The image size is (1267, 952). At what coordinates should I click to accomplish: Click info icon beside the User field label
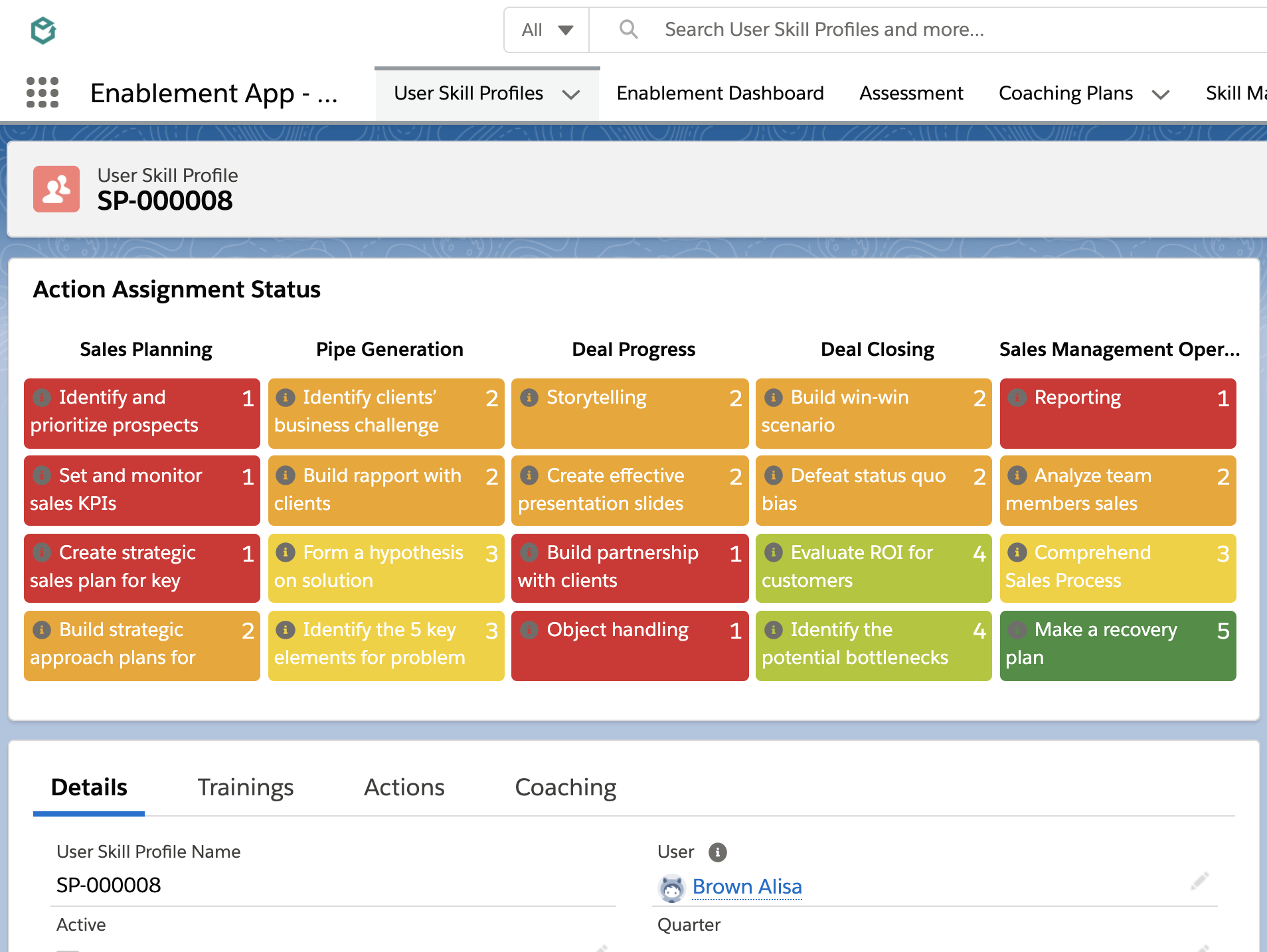[717, 852]
